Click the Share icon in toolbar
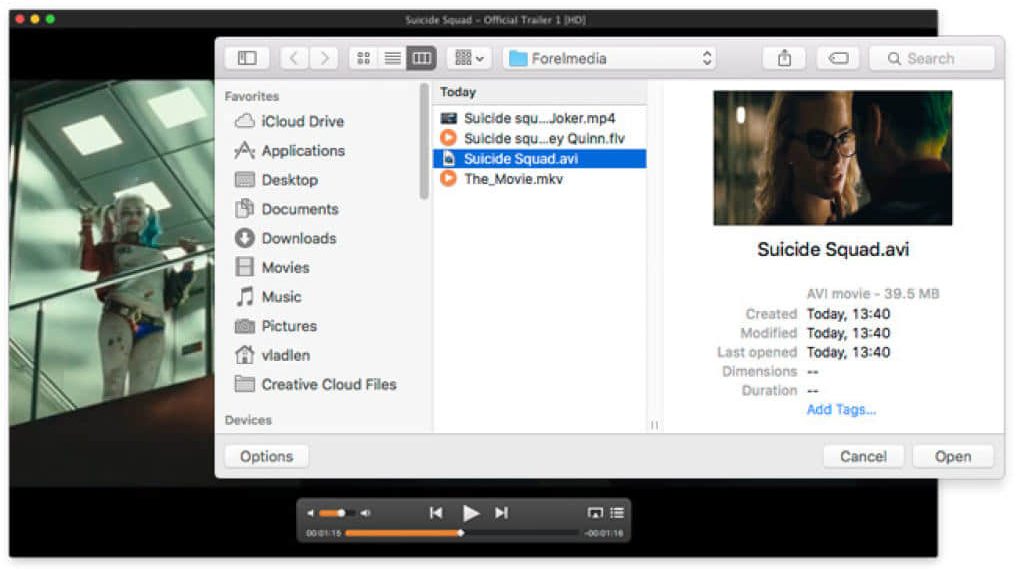Image resolution: width=1018 pixels, height=570 pixels. pyautogui.click(x=784, y=59)
